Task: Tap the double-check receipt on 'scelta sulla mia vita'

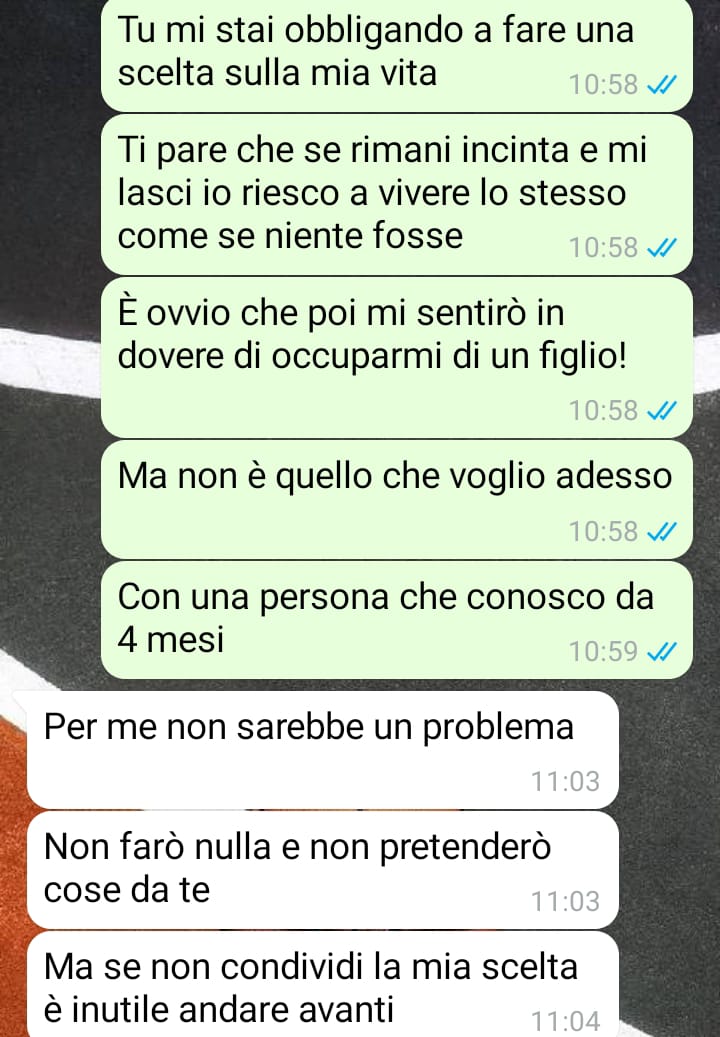Action: coord(661,85)
